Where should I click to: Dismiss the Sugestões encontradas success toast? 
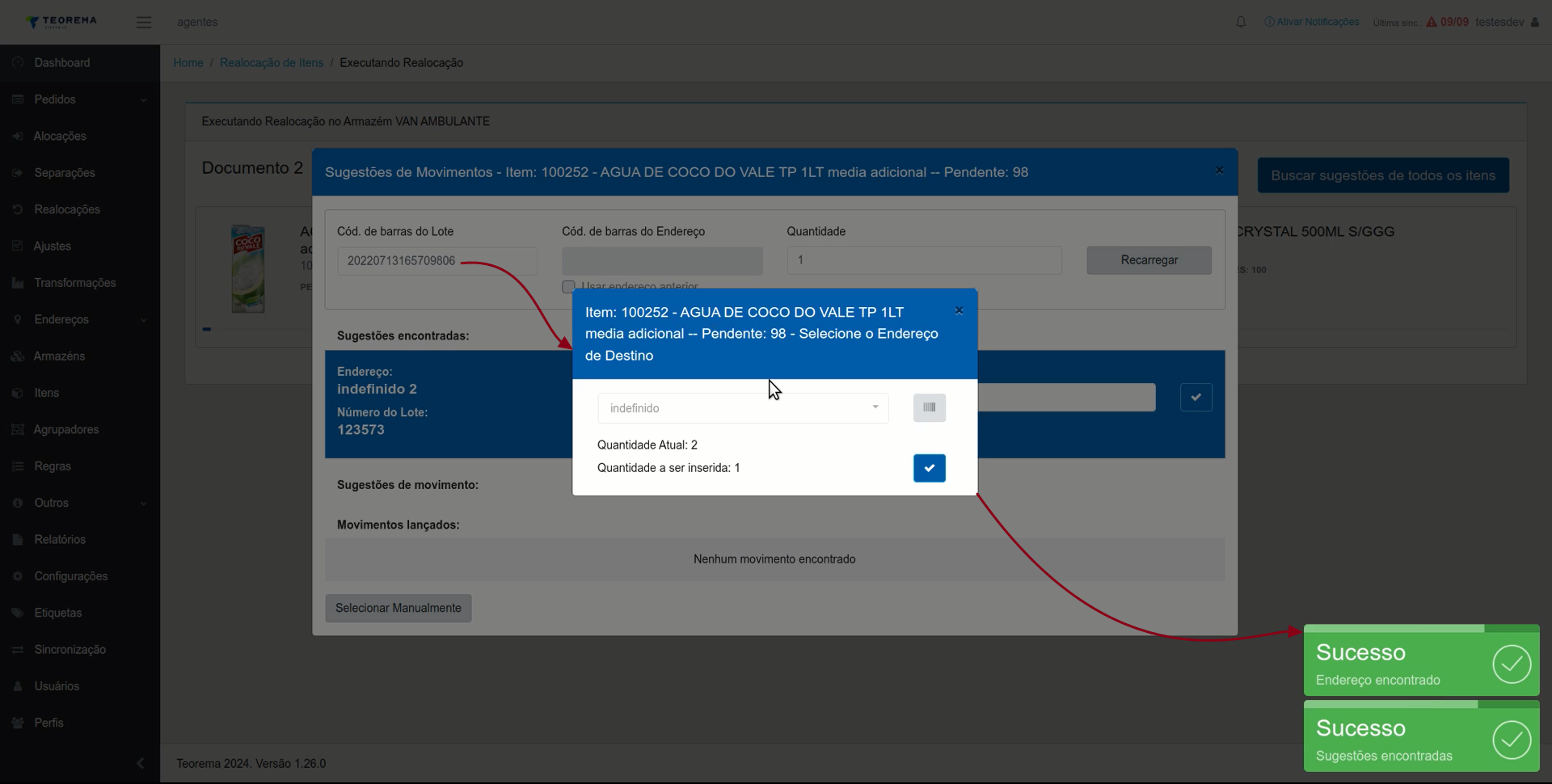1421,736
